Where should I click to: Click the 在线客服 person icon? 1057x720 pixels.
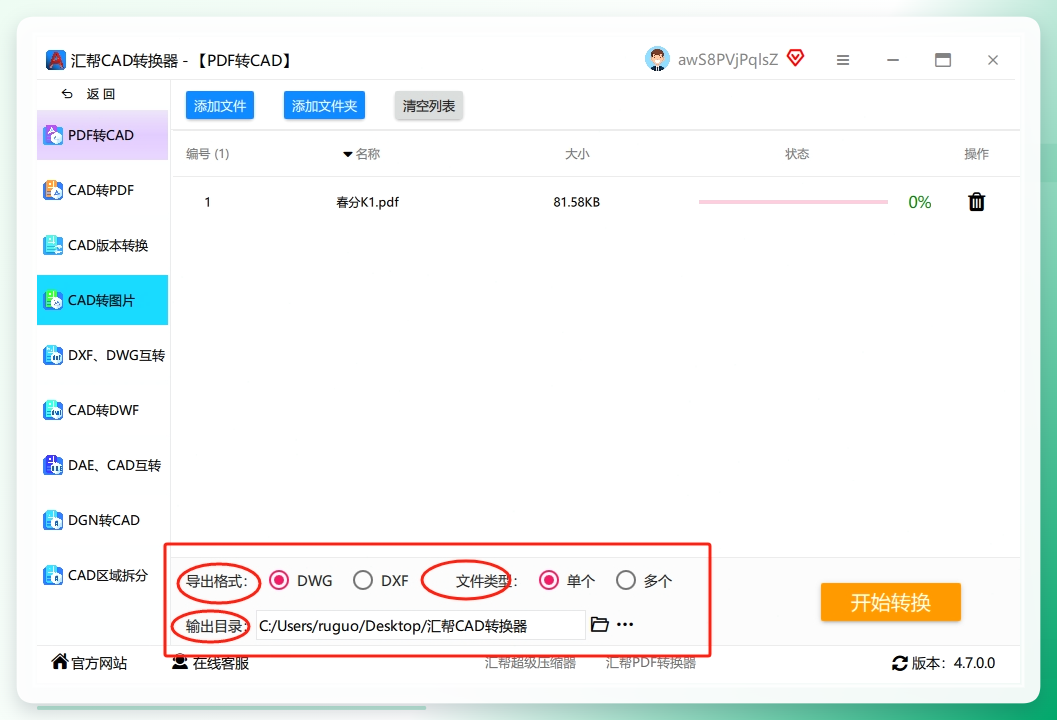point(180,663)
